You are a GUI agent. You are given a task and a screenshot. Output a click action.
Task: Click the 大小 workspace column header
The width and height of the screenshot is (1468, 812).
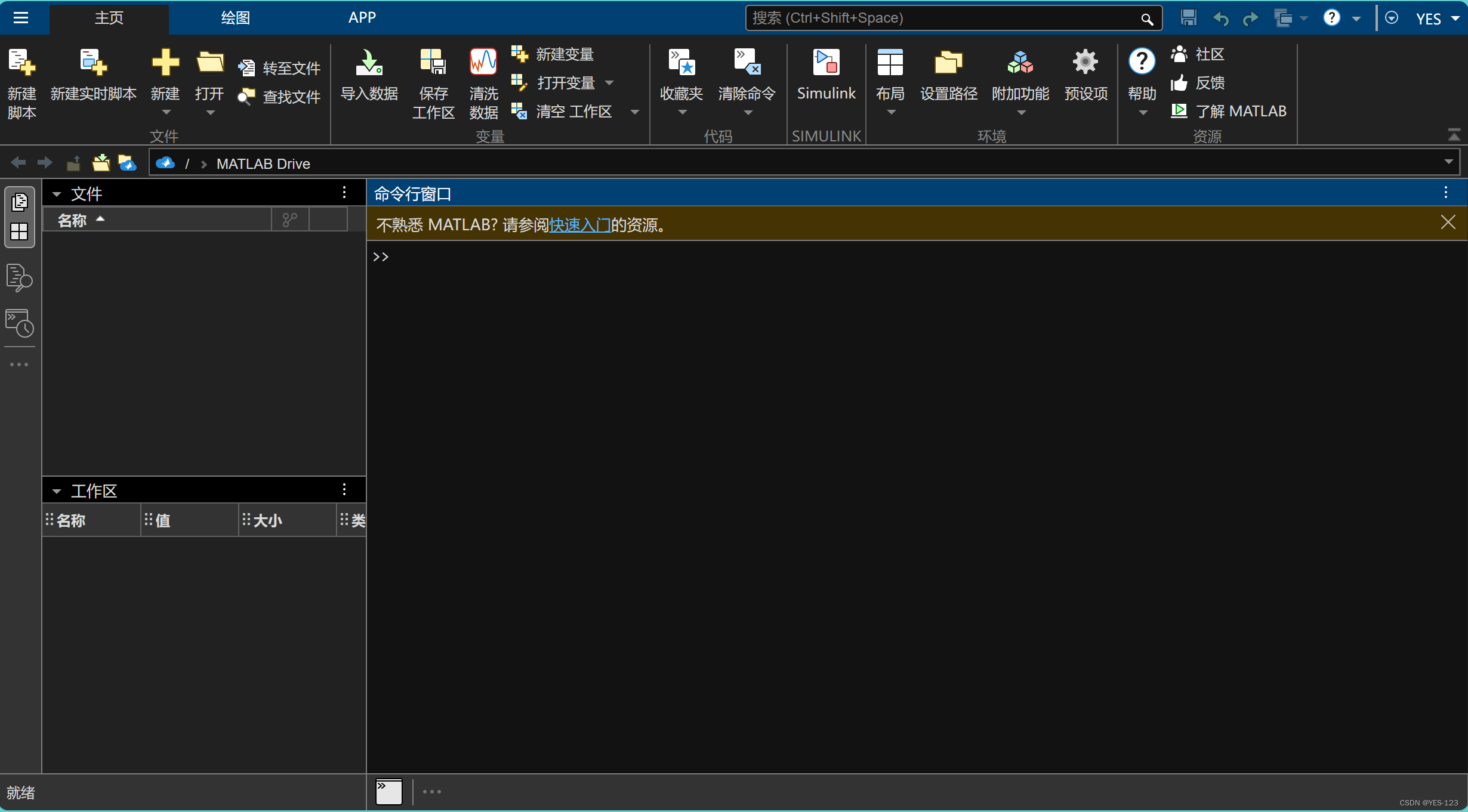coord(287,520)
